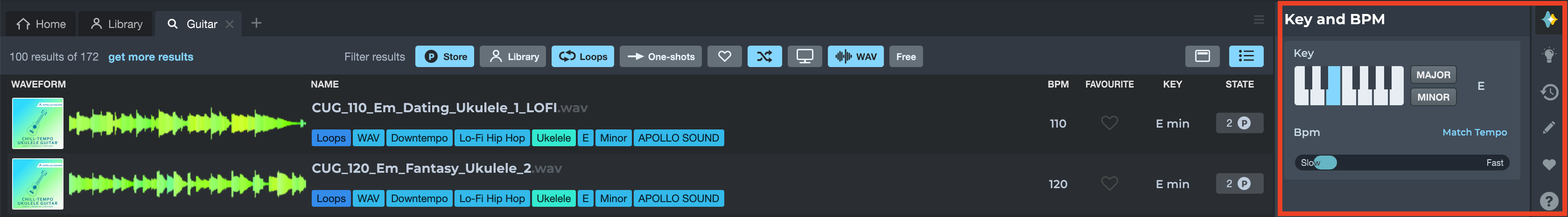1568x217 pixels.
Task: Click Match Tempo link
Action: coord(1474,132)
